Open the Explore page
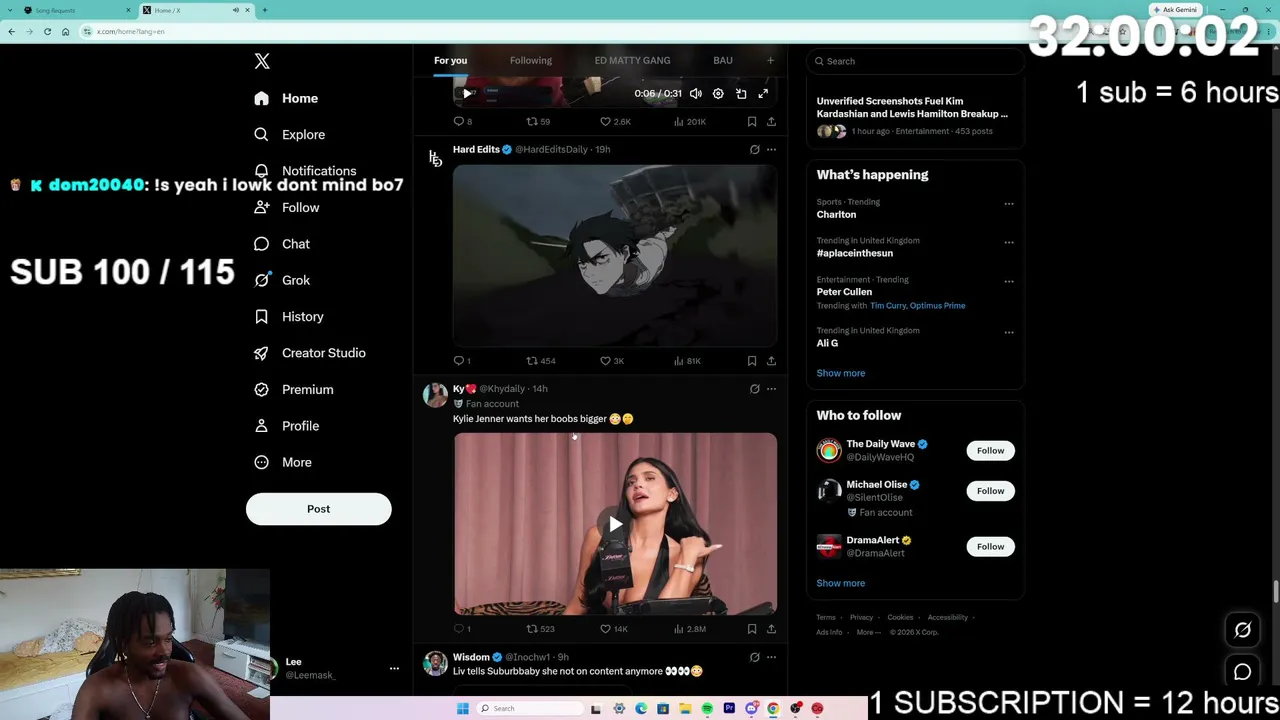Screen dimensions: 1280x720 pyautogui.click(x=290, y=134)
